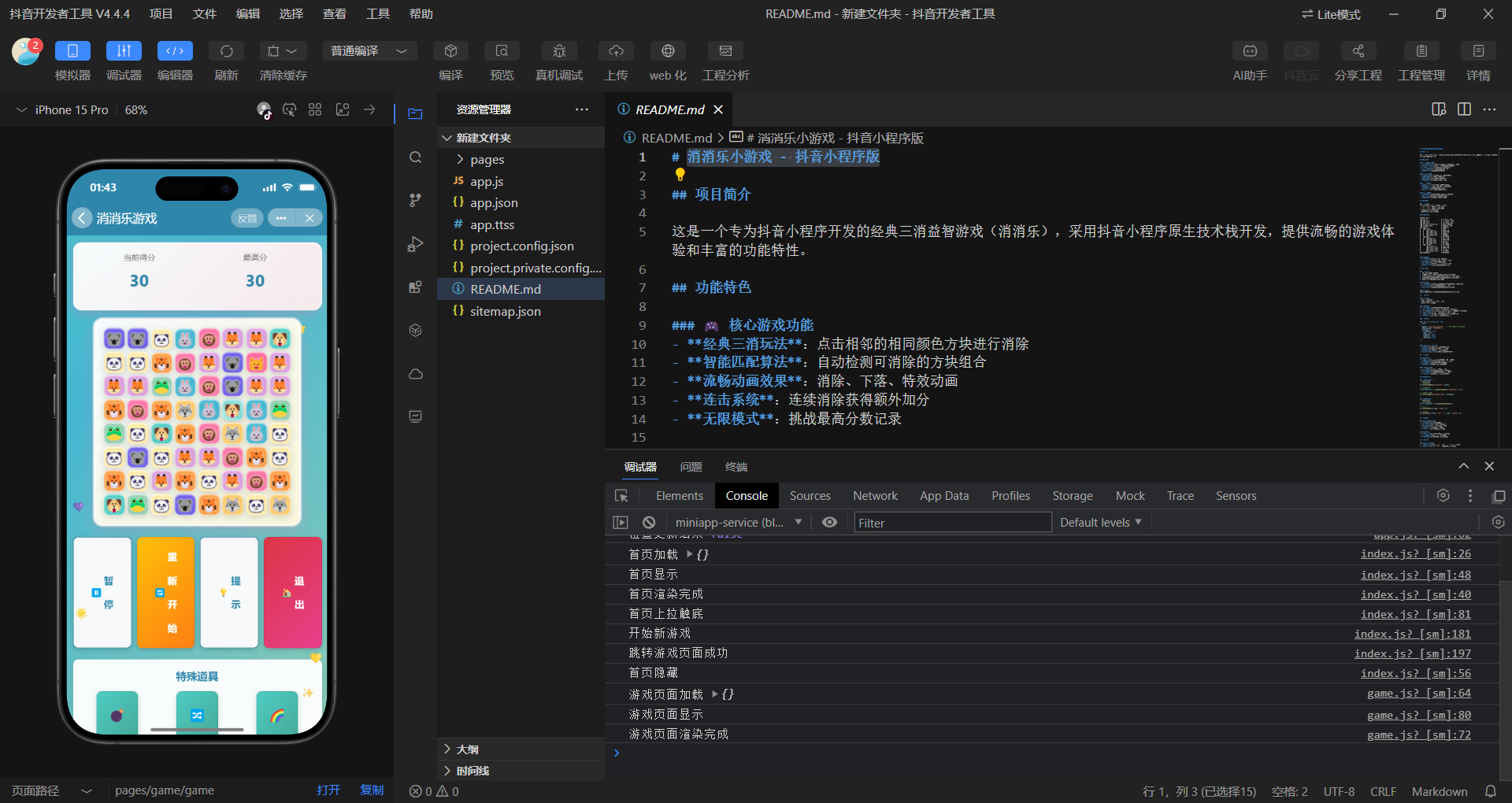The image size is (1512, 803).
Task: Open the iPhone 15 Pro device dropdown
Action: click(x=63, y=110)
